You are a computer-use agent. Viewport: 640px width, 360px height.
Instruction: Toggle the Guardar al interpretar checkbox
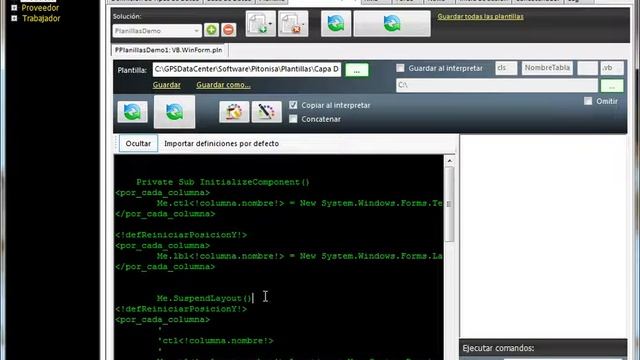click(x=400, y=68)
